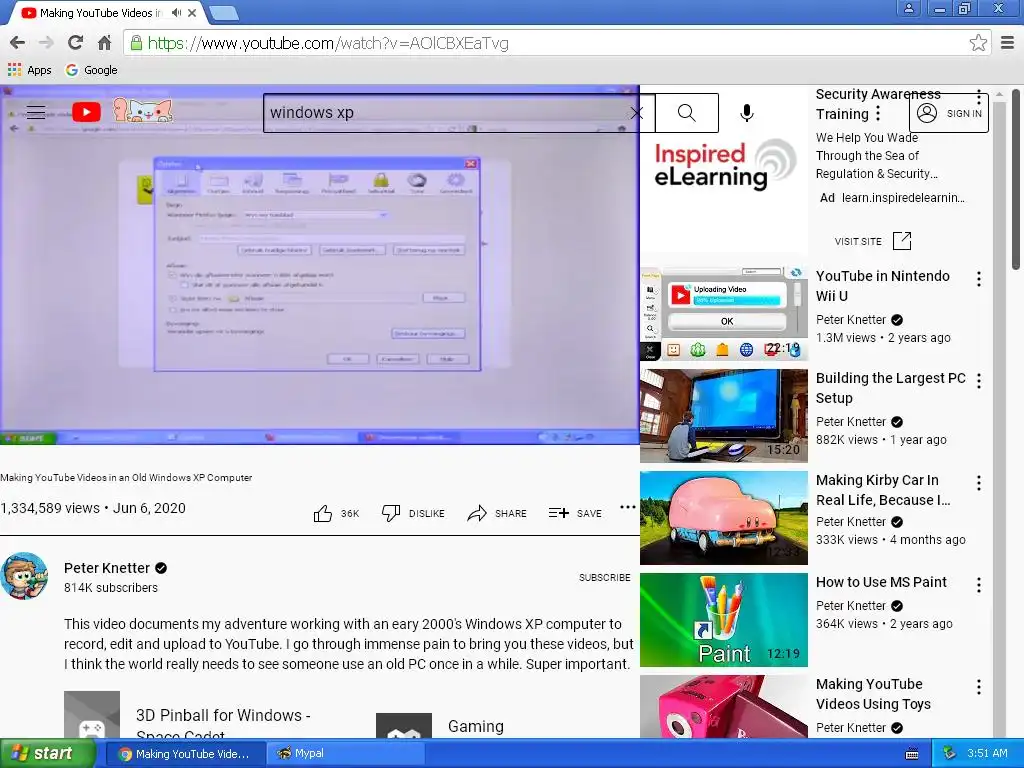Click the taskbar clock showing 3:51 AM
Screen dimensions: 1024x768
click(x=987, y=753)
